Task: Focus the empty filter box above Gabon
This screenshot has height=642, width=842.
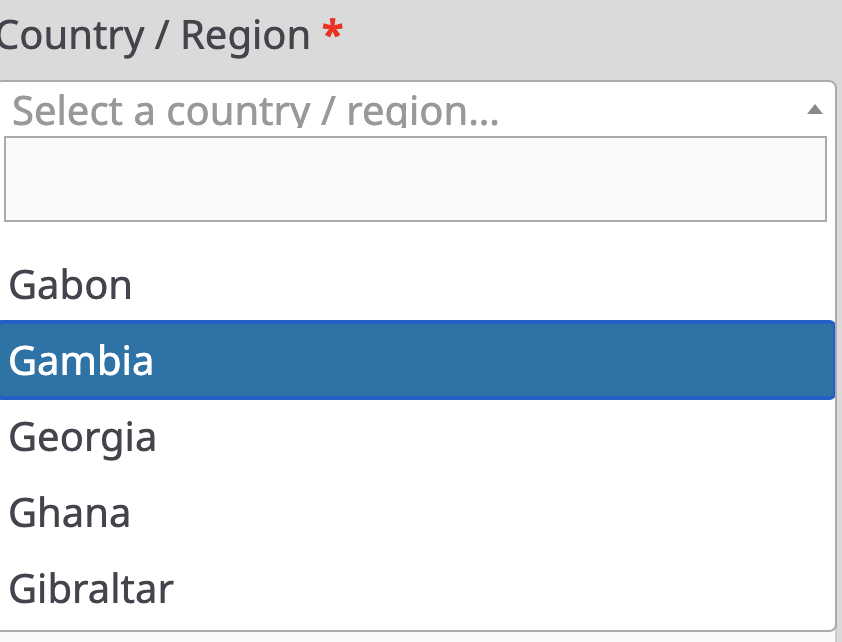Action: (x=415, y=179)
